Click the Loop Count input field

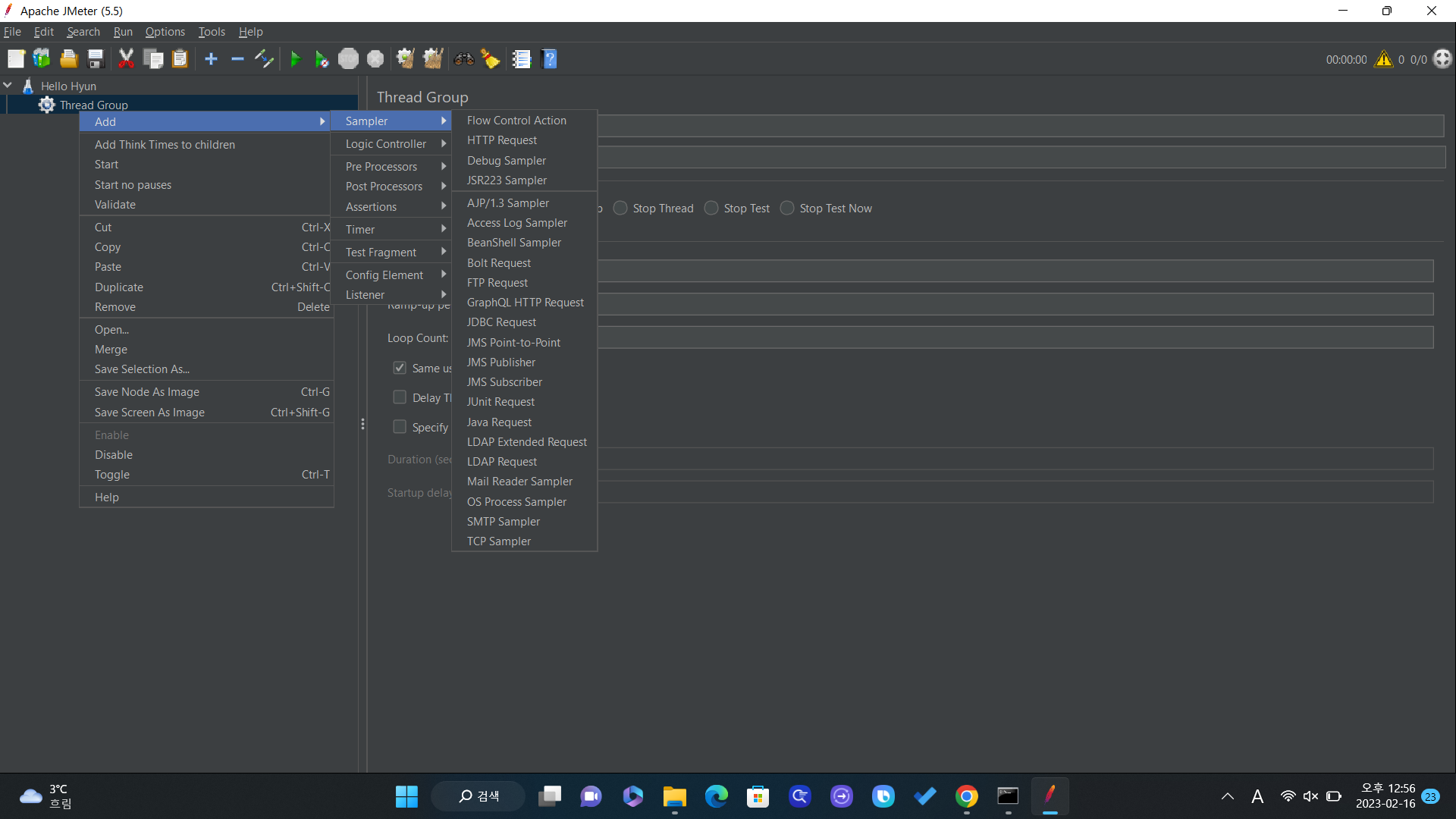click(x=1015, y=337)
